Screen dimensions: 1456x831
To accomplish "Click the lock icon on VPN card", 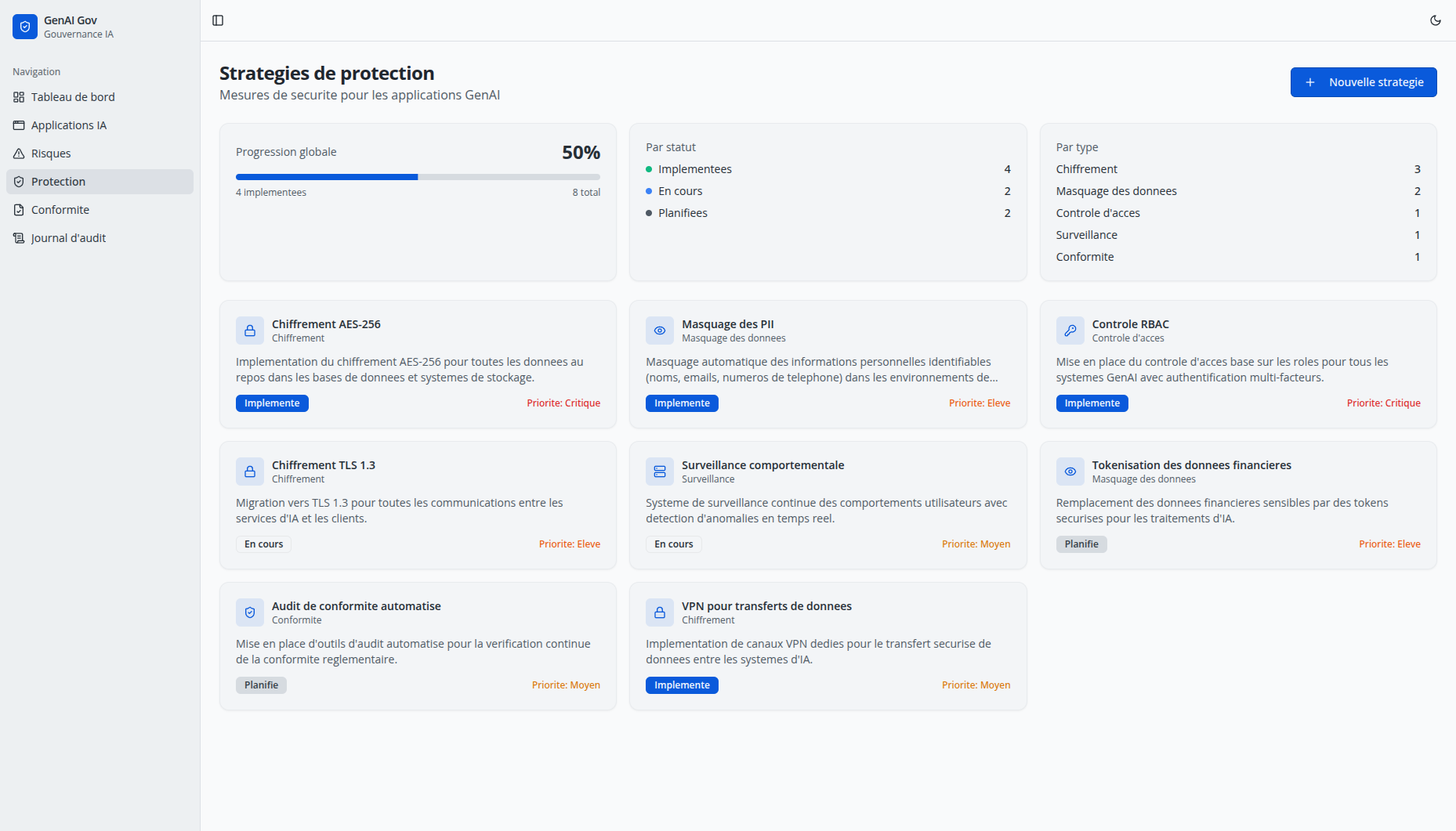I will click(x=660, y=612).
